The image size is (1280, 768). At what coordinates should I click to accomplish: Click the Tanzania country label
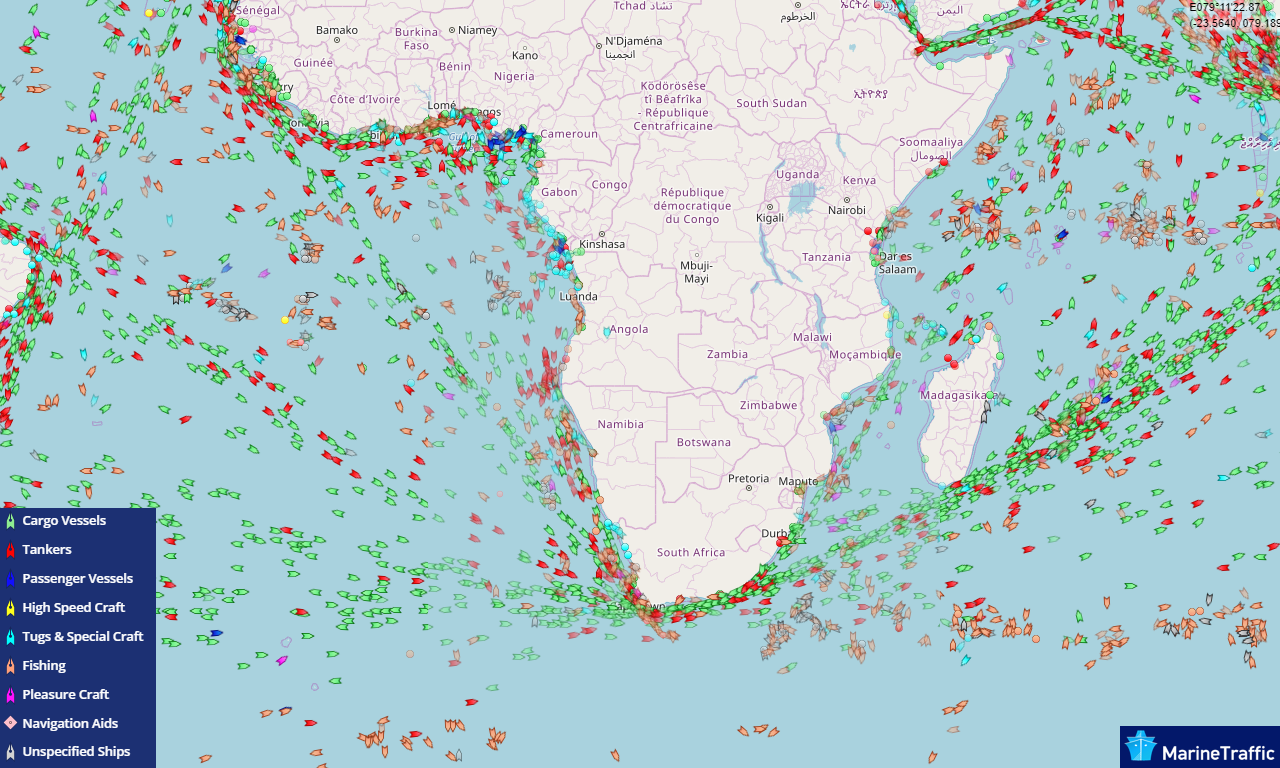(826, 257)
